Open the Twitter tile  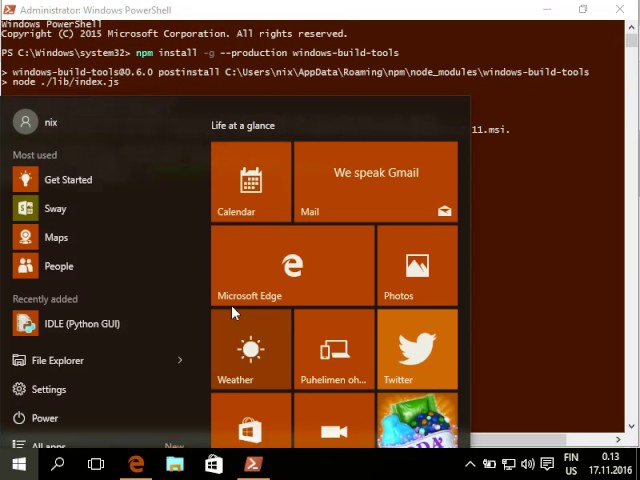coord(418,349)
